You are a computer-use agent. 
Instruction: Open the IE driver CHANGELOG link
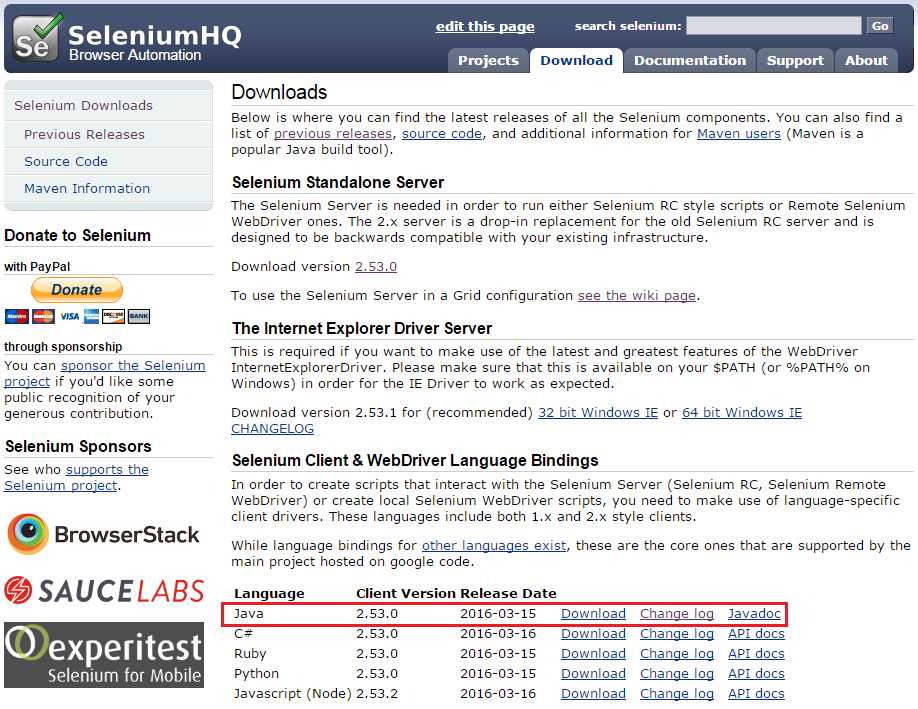point(272,429)
